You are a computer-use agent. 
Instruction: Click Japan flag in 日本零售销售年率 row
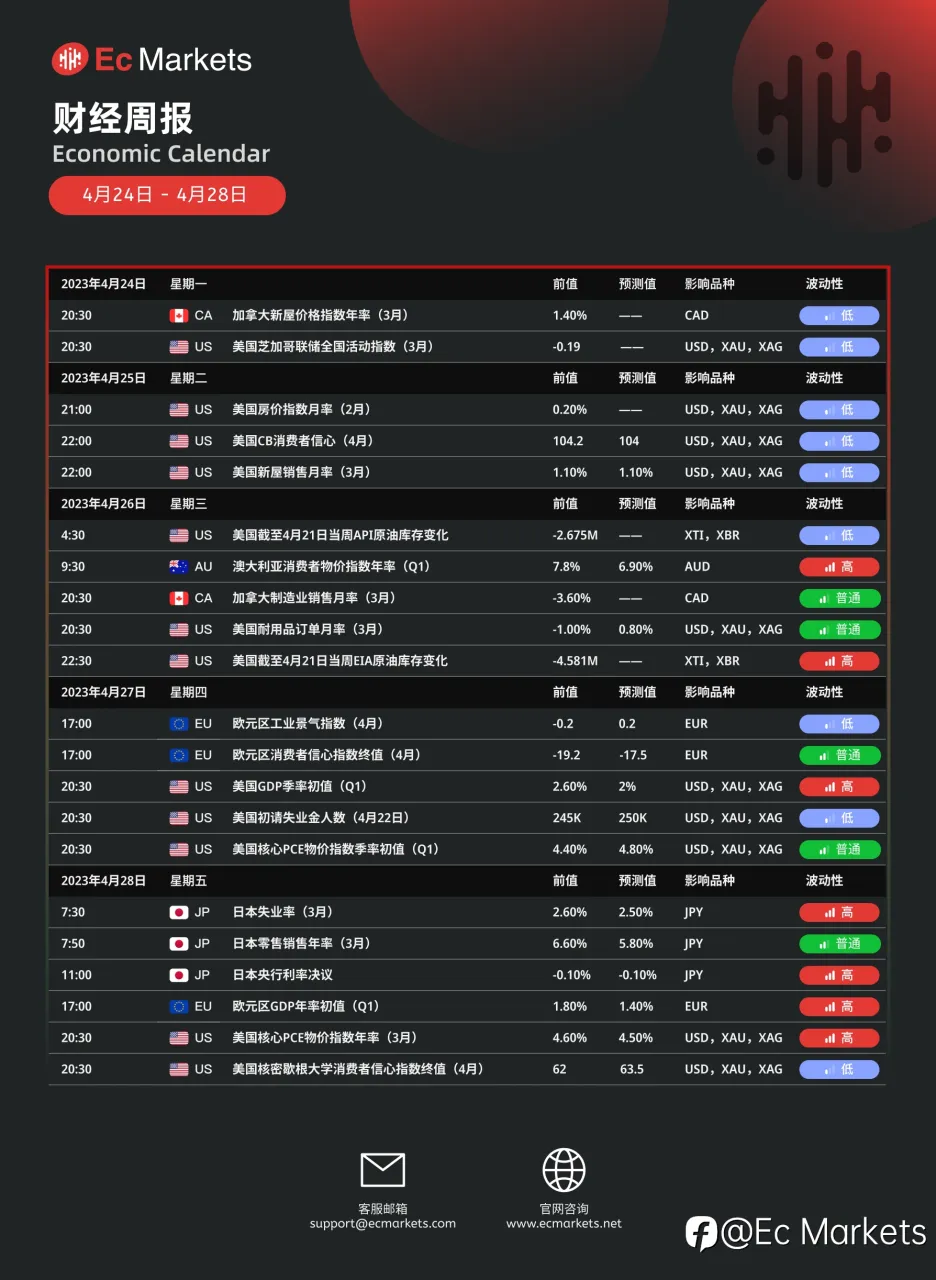179,944
